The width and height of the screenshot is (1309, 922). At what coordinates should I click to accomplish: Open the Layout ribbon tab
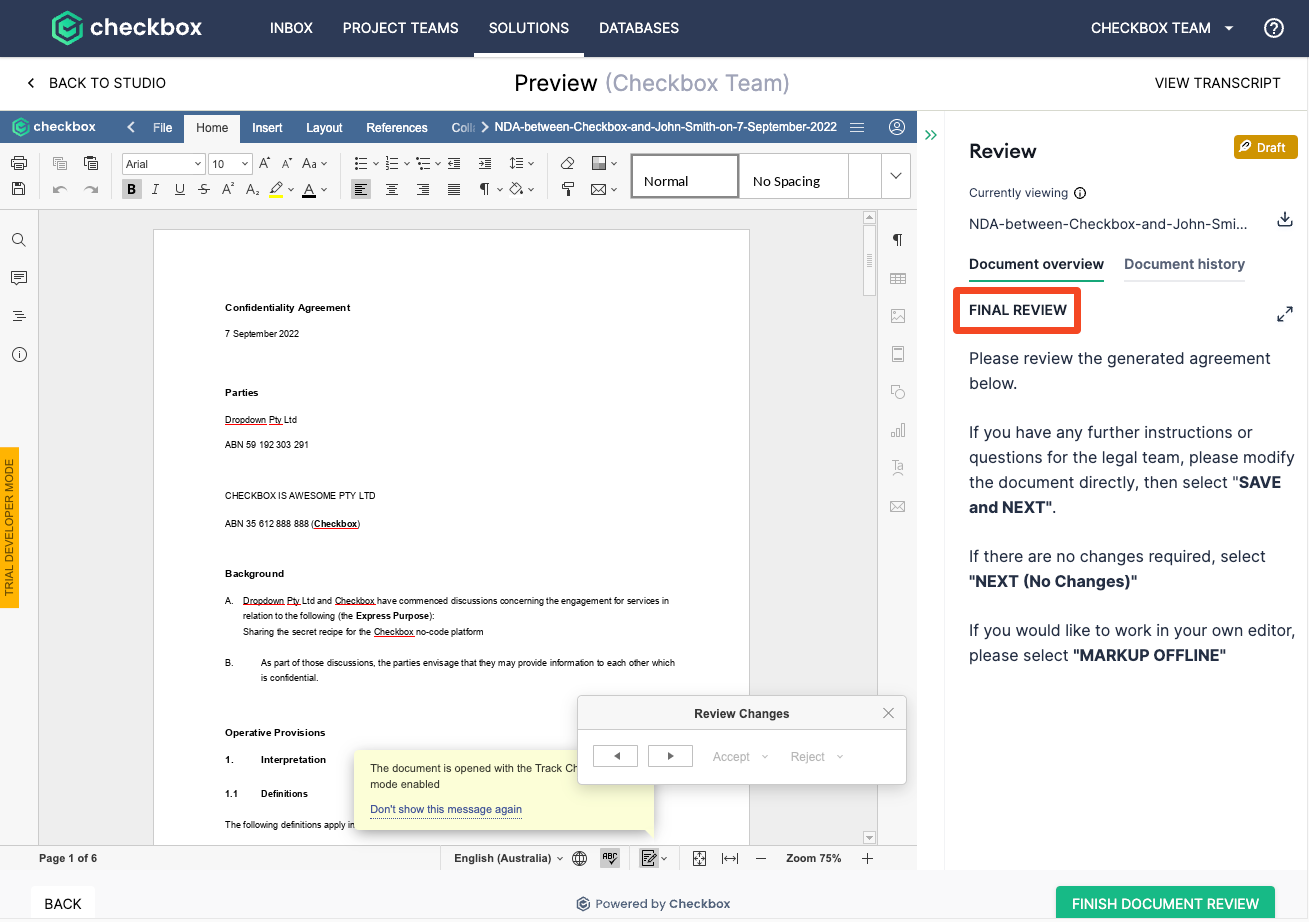point(324,127)
